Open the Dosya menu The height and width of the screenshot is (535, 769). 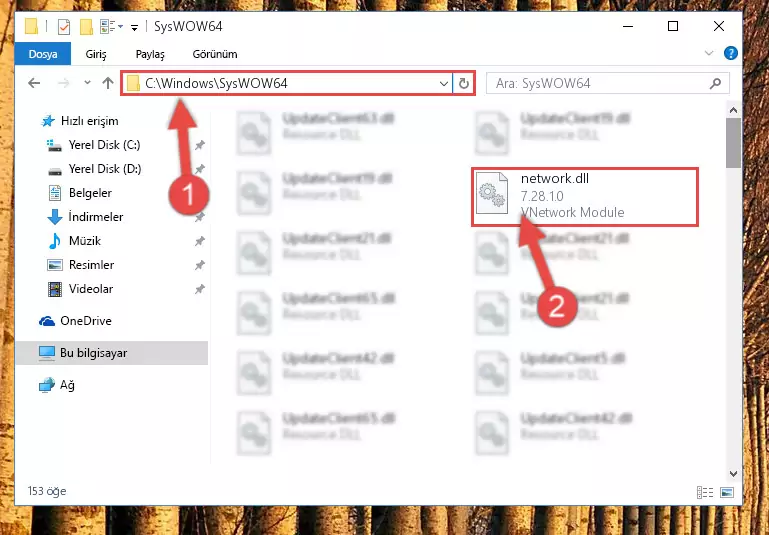pyautogui.click(x=43, y=54)
